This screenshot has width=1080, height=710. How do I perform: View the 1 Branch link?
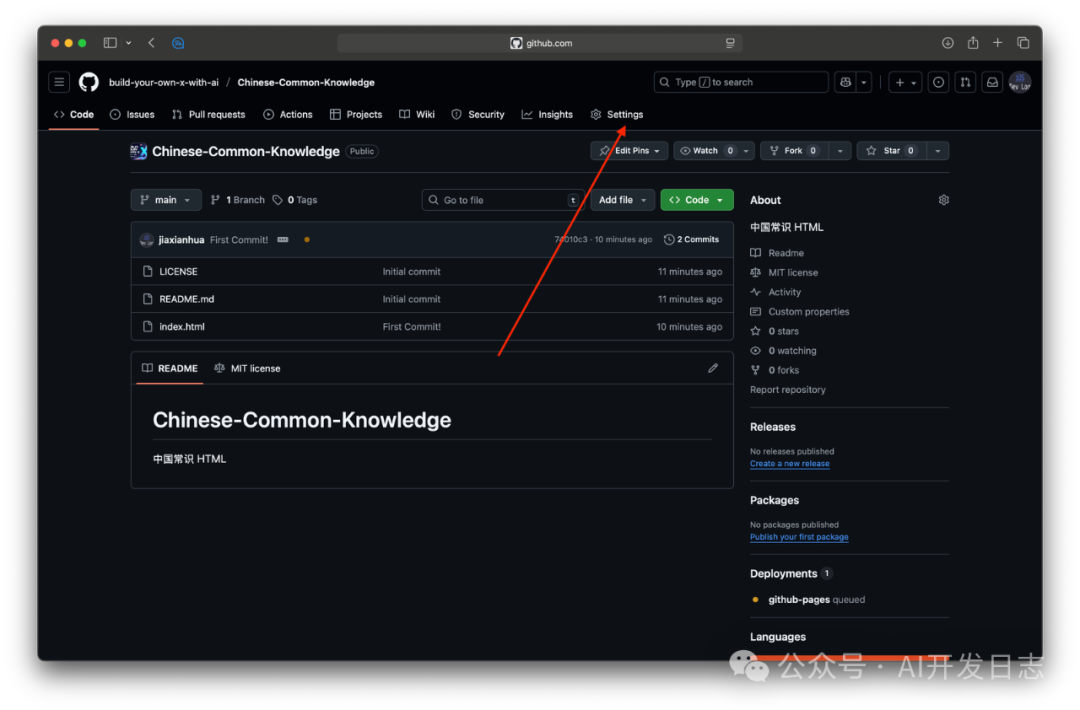point(238,200)
